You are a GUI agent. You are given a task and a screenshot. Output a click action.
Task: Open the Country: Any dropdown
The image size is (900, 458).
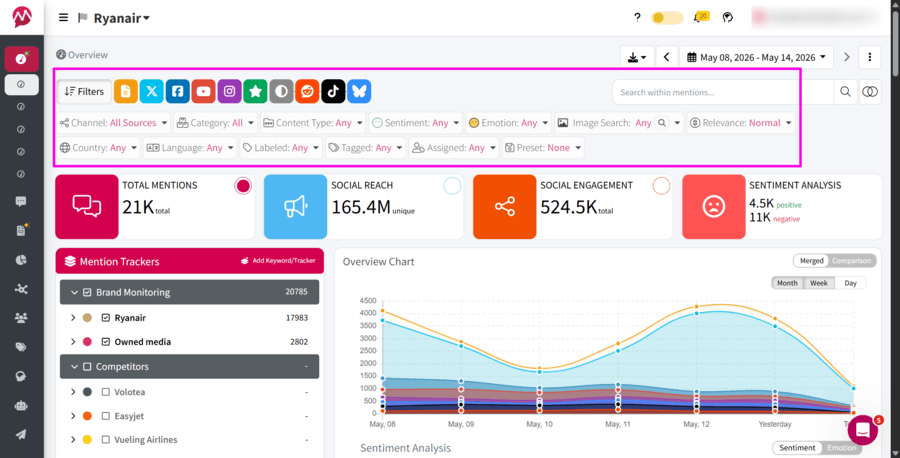pos(99,148)
